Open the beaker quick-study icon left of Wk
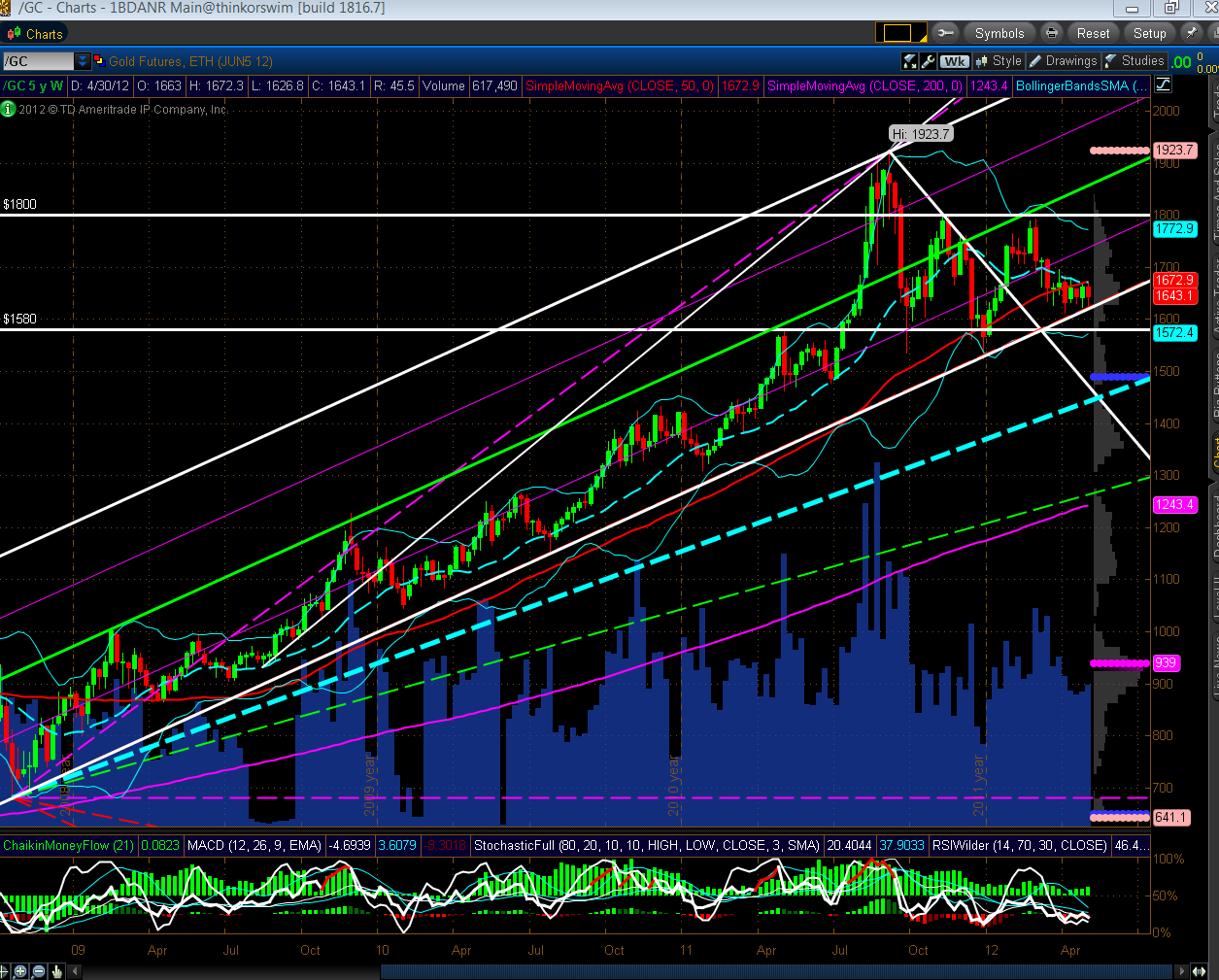1219x980 pixels. tap(910, 61)
